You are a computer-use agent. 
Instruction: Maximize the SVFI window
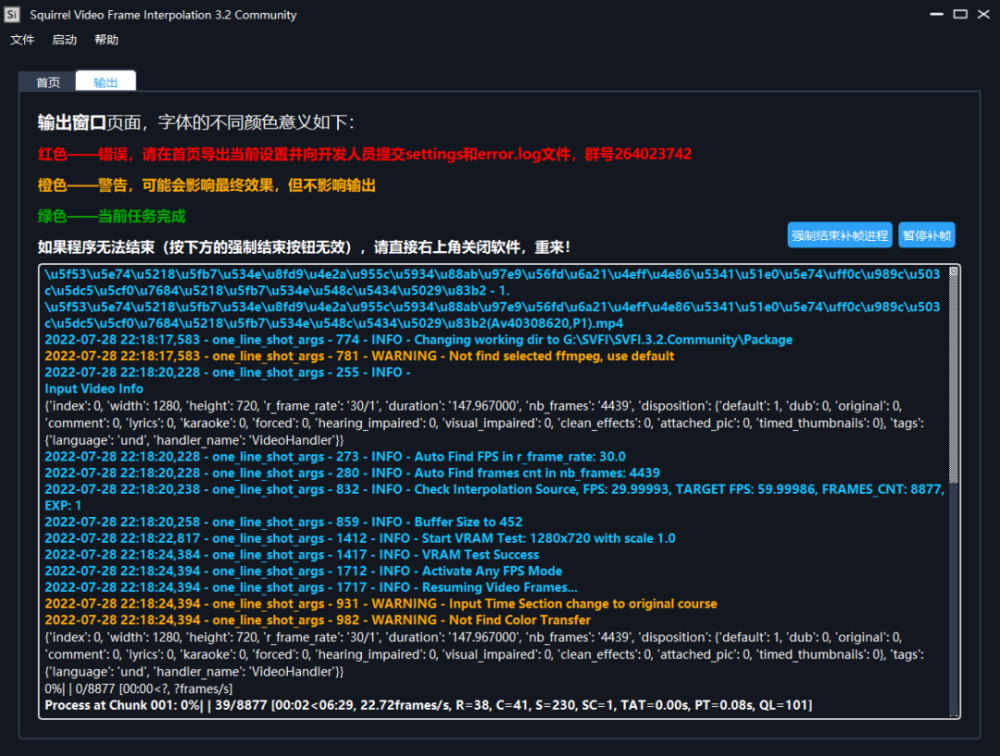[960, 14]
